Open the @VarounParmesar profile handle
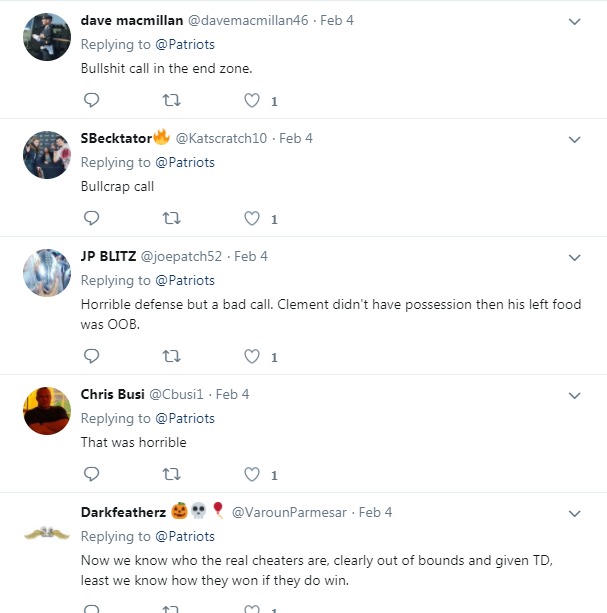 (289, 512)
